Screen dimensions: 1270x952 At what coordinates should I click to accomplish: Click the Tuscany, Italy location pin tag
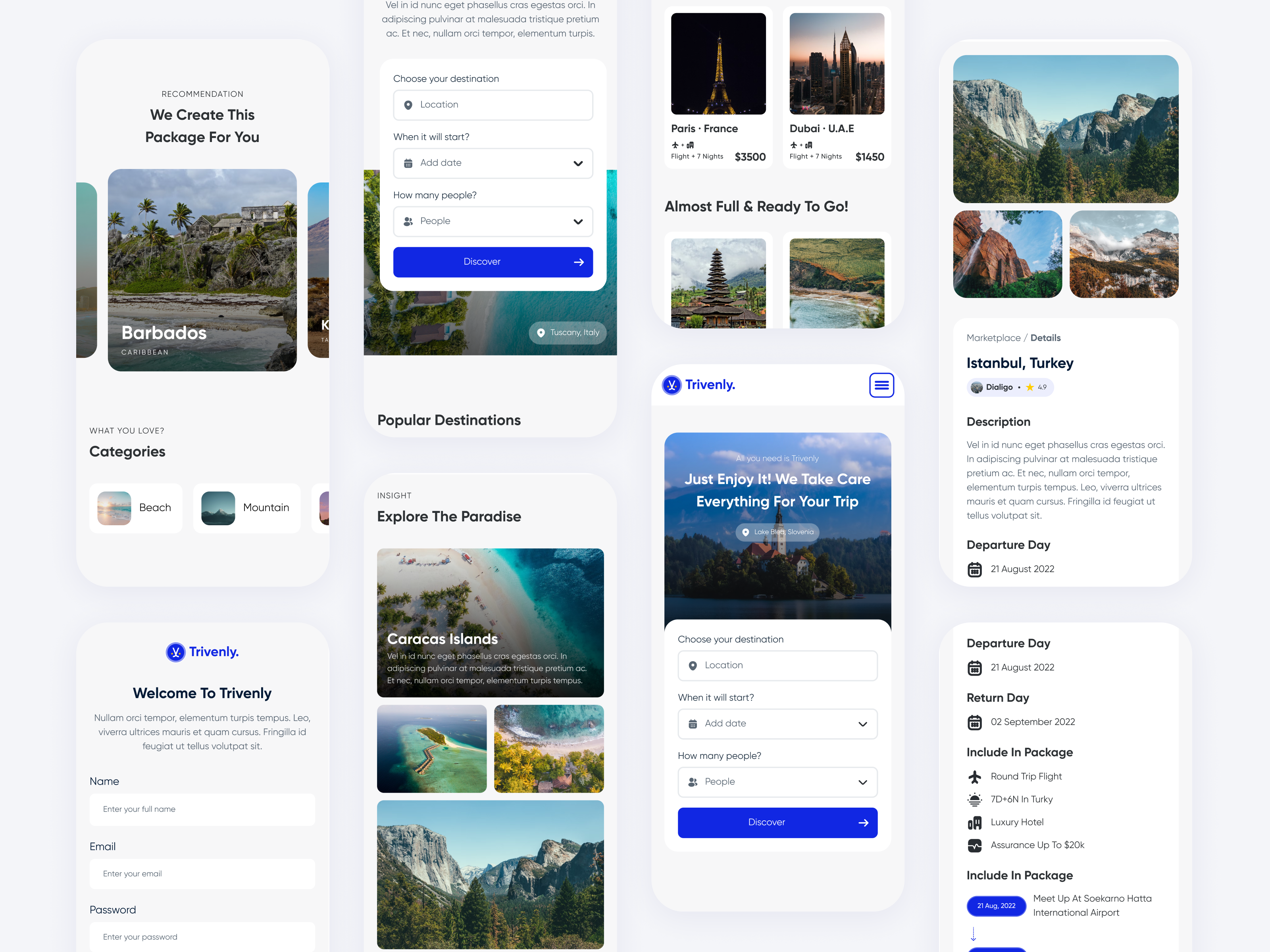(x=567, y=333)
